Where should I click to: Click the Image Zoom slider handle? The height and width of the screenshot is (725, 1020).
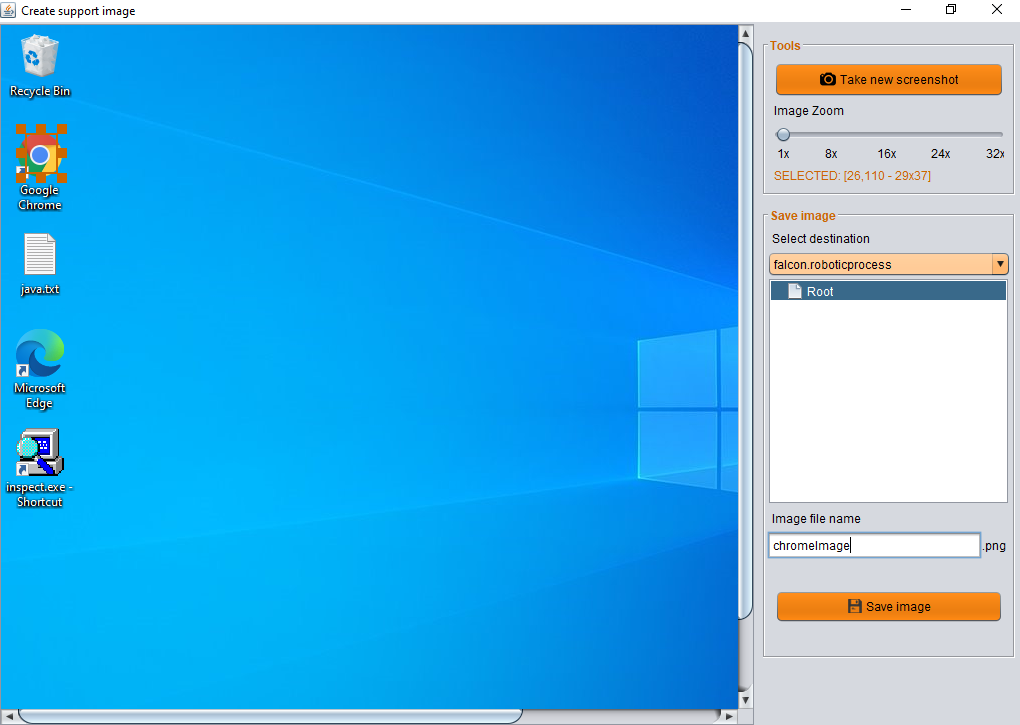(x=783, y=134)
